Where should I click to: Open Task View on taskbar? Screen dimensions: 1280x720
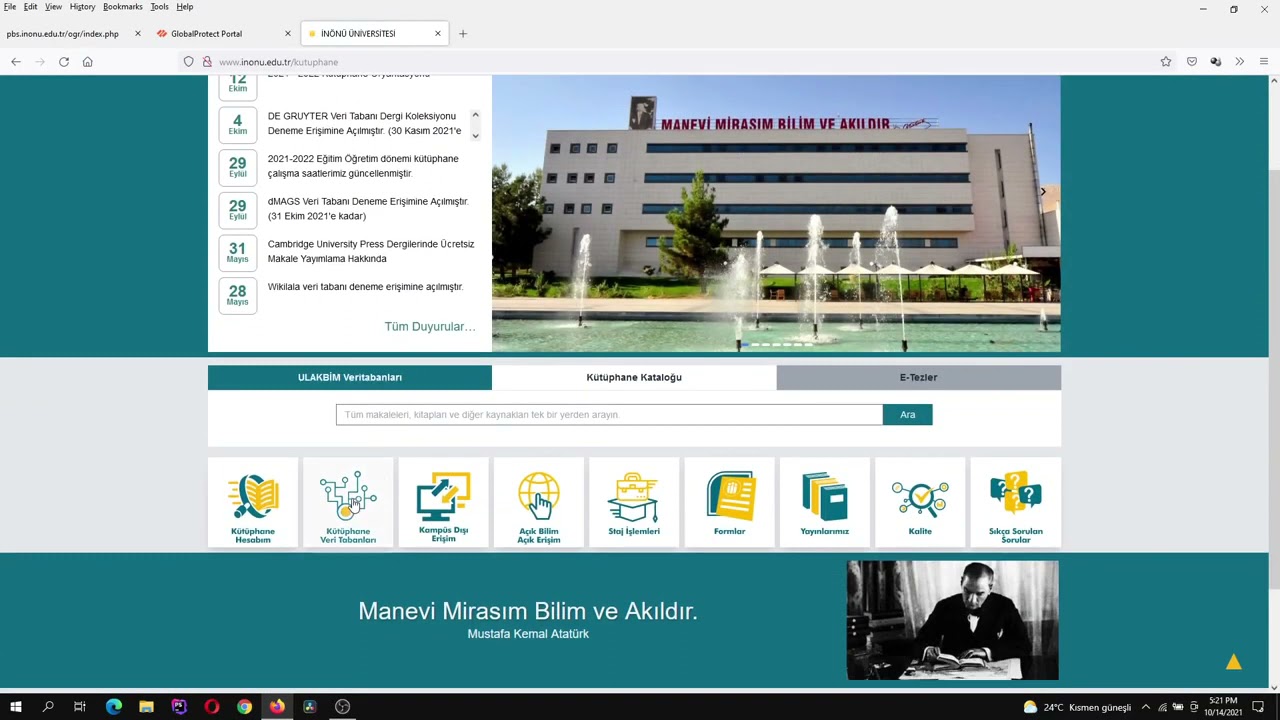coord(80,707)
